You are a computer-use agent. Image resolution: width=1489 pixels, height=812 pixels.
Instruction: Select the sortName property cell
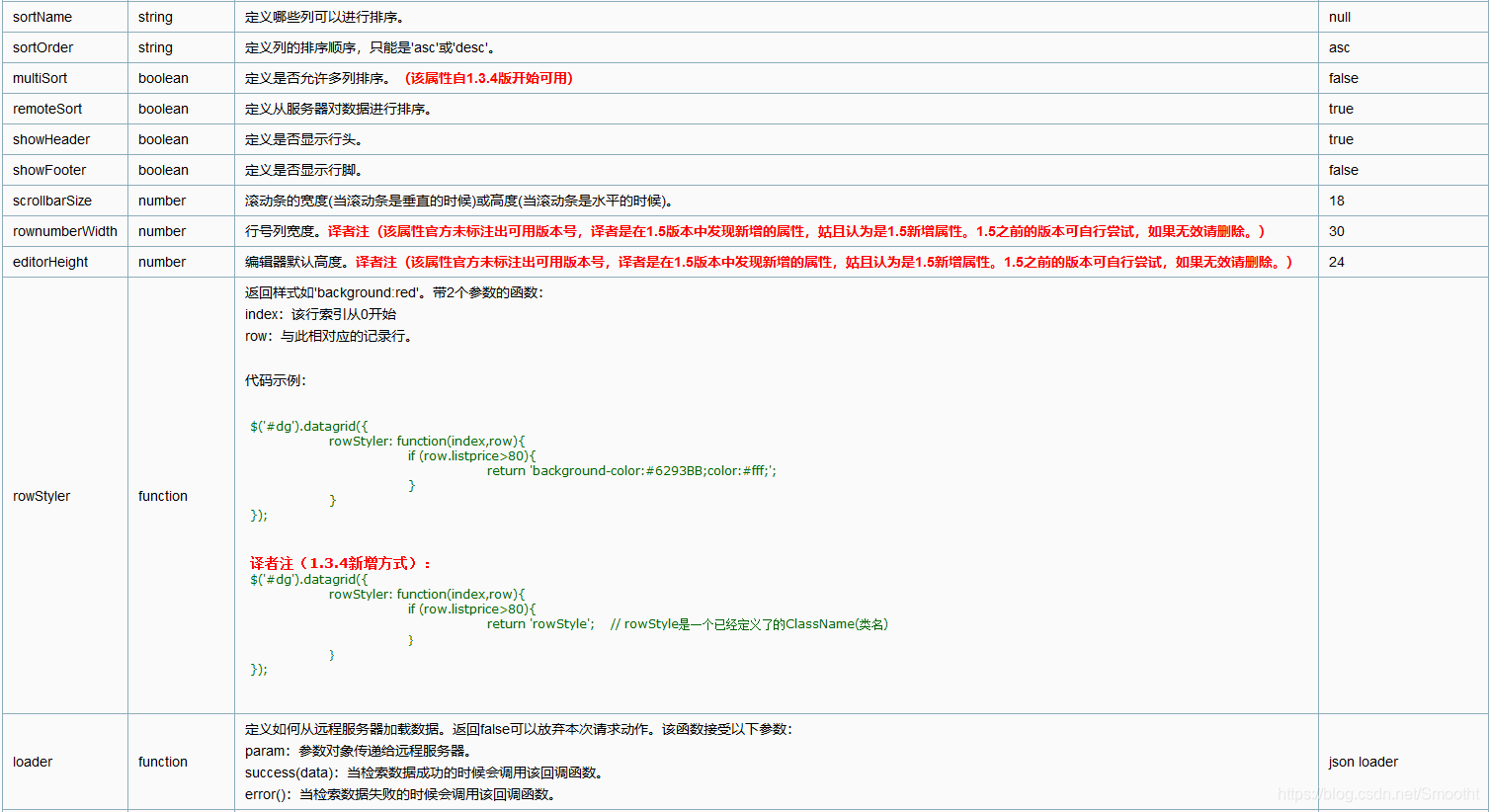click(x=65, y=17)
